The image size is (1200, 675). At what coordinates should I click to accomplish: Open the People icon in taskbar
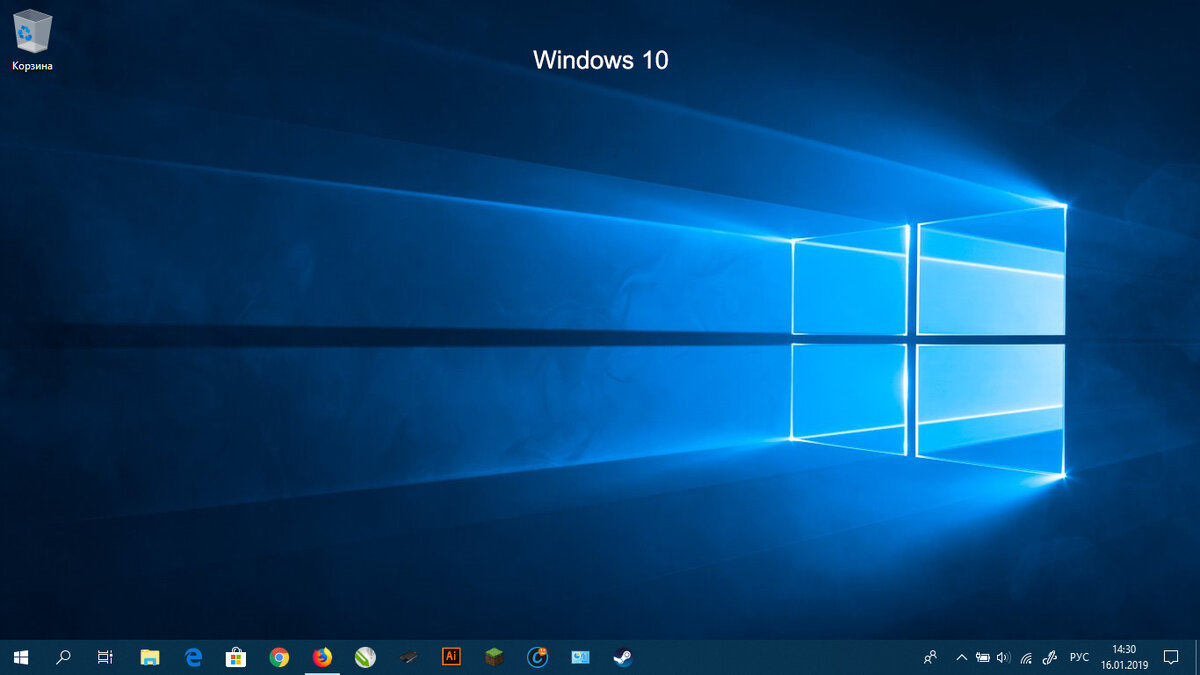pyautogui.click(x=931, y=657)
